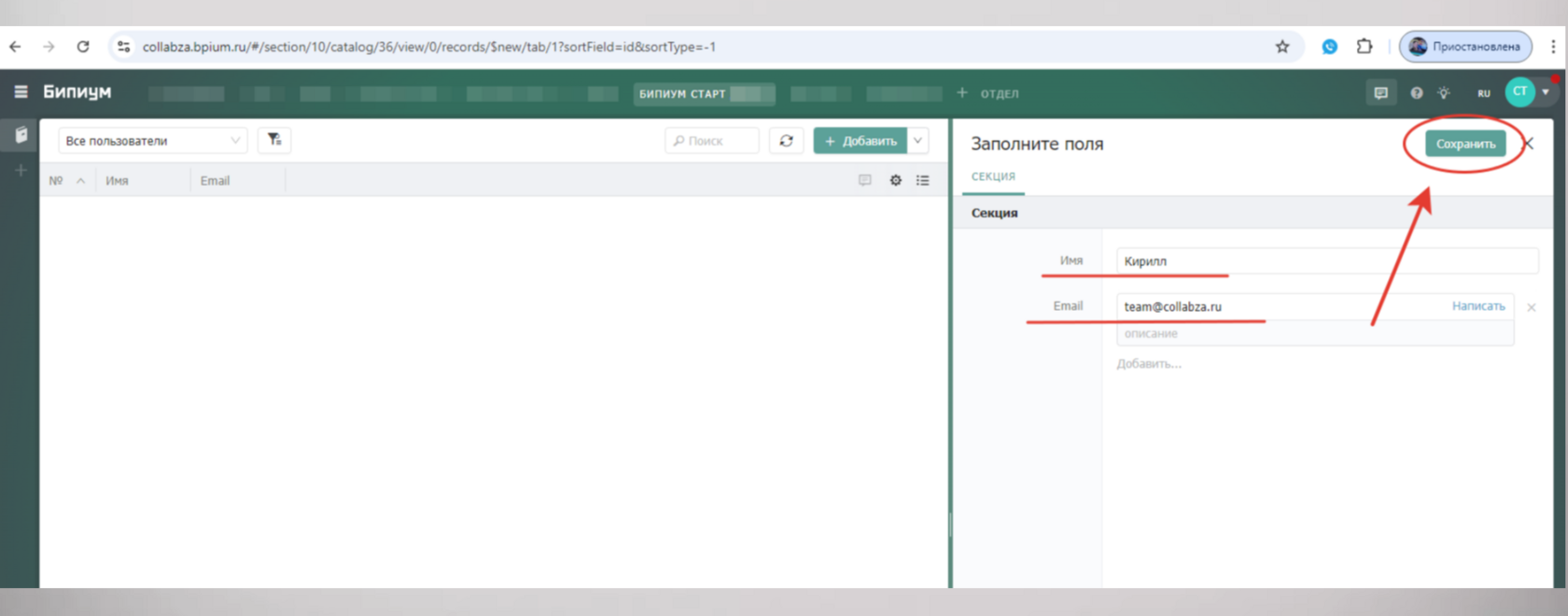Click the Сохранить button
1568x616 pixels.
click(x=1465, y=144)
